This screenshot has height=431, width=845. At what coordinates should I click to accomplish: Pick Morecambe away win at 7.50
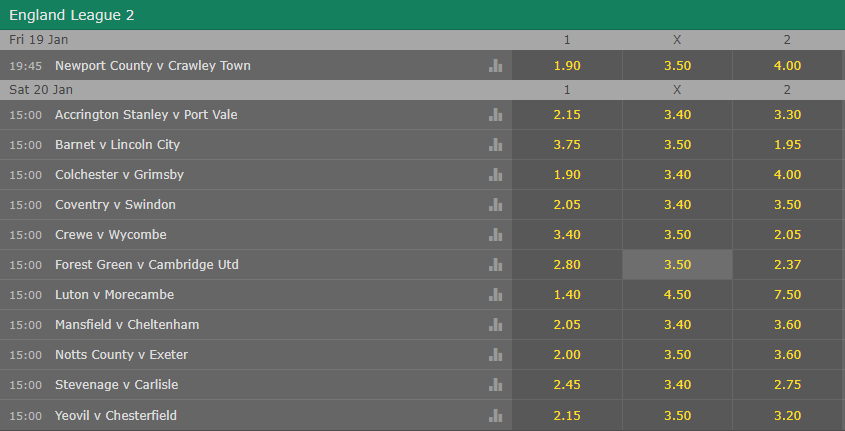[x=787, y=295]
